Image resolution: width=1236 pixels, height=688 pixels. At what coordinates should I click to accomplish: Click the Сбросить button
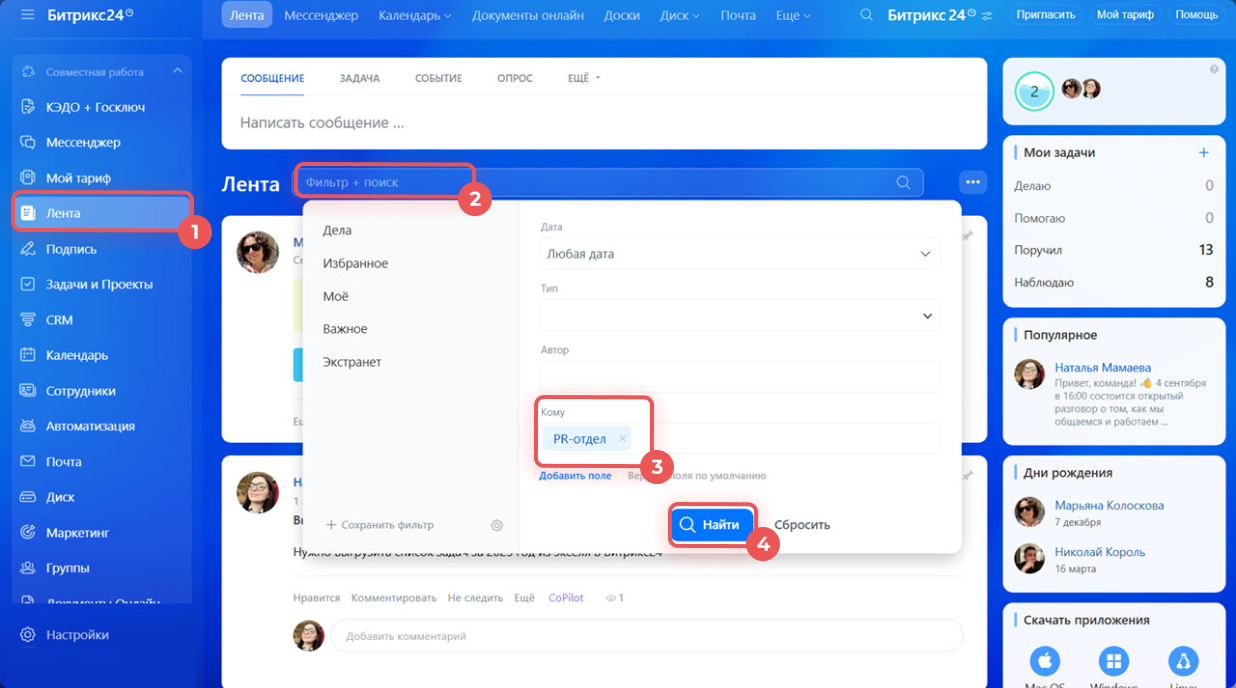(802, 524)
